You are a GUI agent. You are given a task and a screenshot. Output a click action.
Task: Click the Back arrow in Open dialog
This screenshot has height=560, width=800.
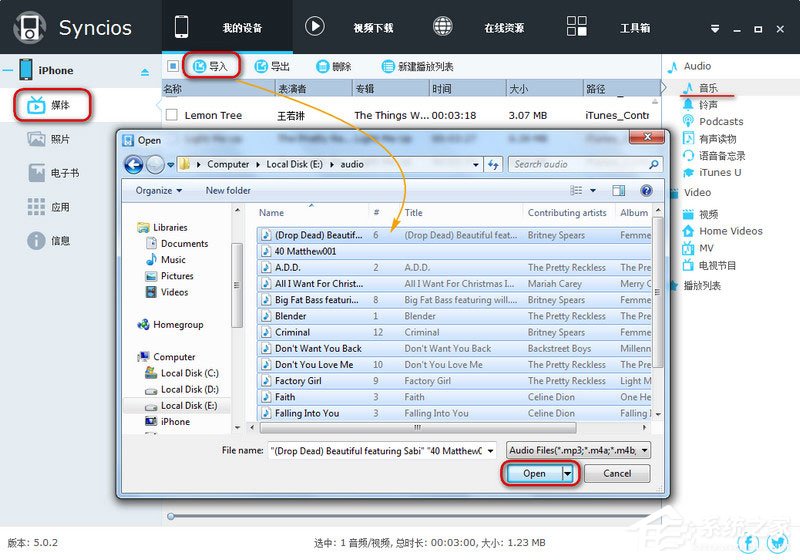[x=134, y=164]
